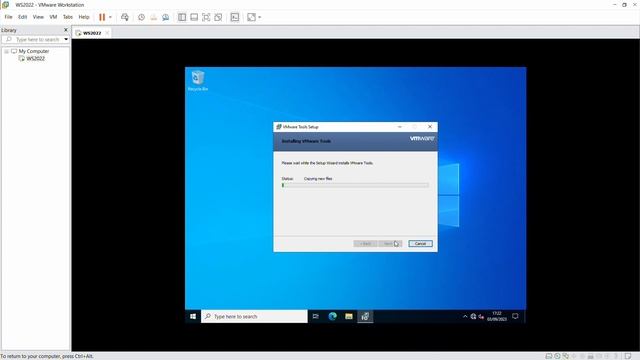Open the console view toolbar icon

235,17
